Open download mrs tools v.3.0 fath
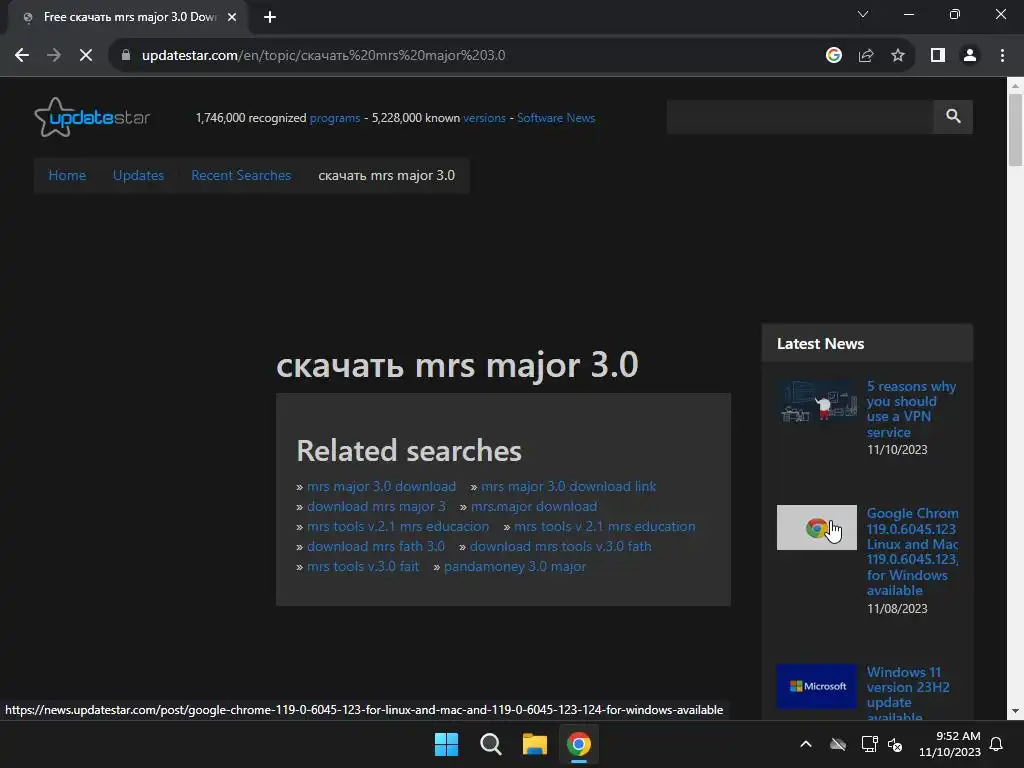Image resolution: width=1024 pixels, height=768 pixels. tap(560, 547)
